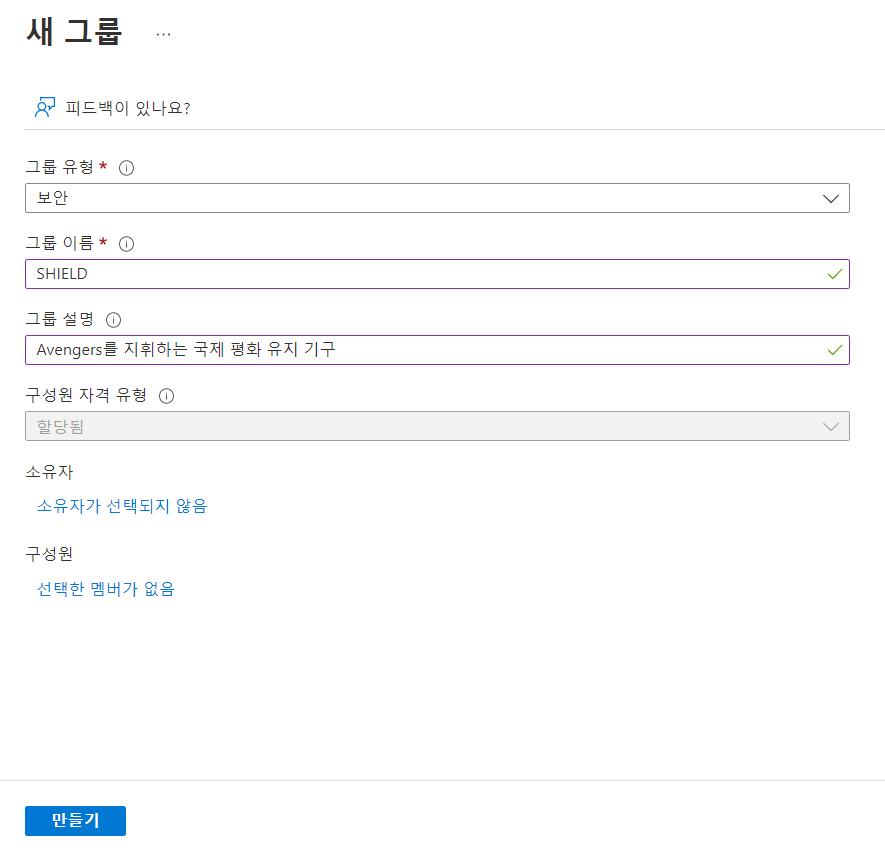Open the ellipsis menu beside 새 그룹

pyautogui.click(x=163, y=34)
